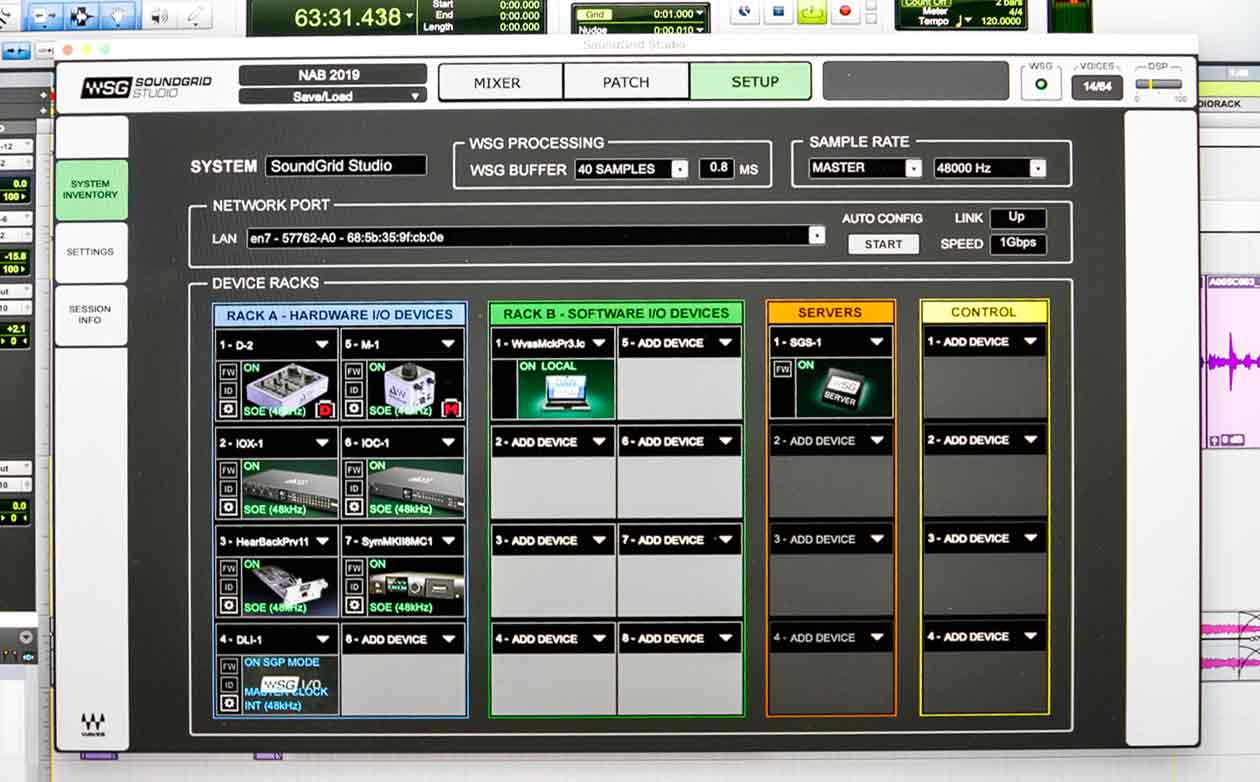Click FW icon on SGS-1 server
Screen dimensions: 1260x782
[x=781, y=370]
